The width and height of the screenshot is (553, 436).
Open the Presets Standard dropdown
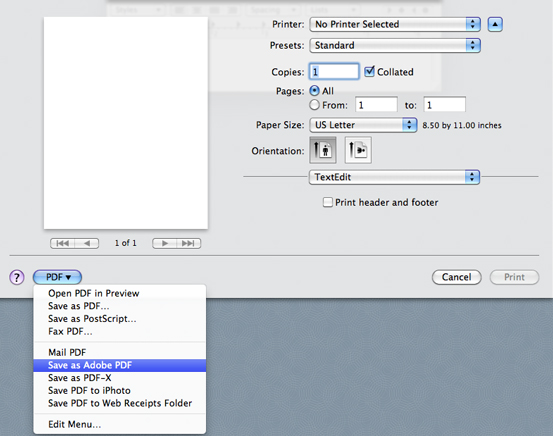395,46
